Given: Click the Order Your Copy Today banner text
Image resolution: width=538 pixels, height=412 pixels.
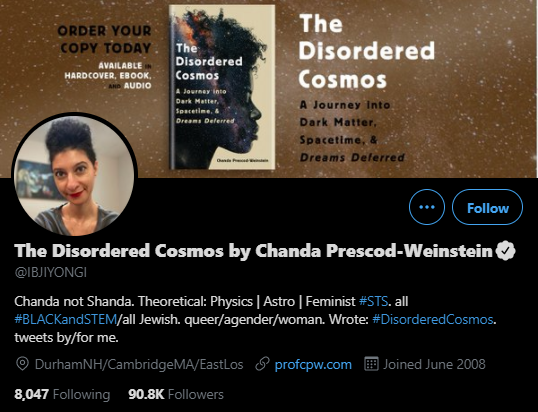Looking at the screenshot, I should tap(105, 39).
